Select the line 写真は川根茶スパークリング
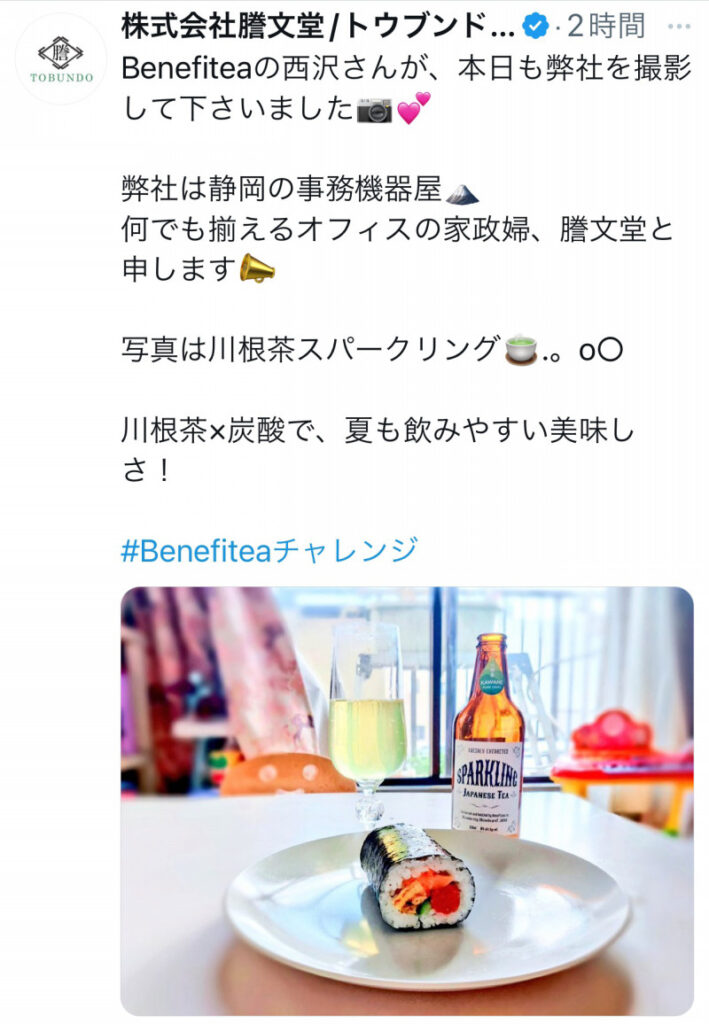 coord(311,349)
